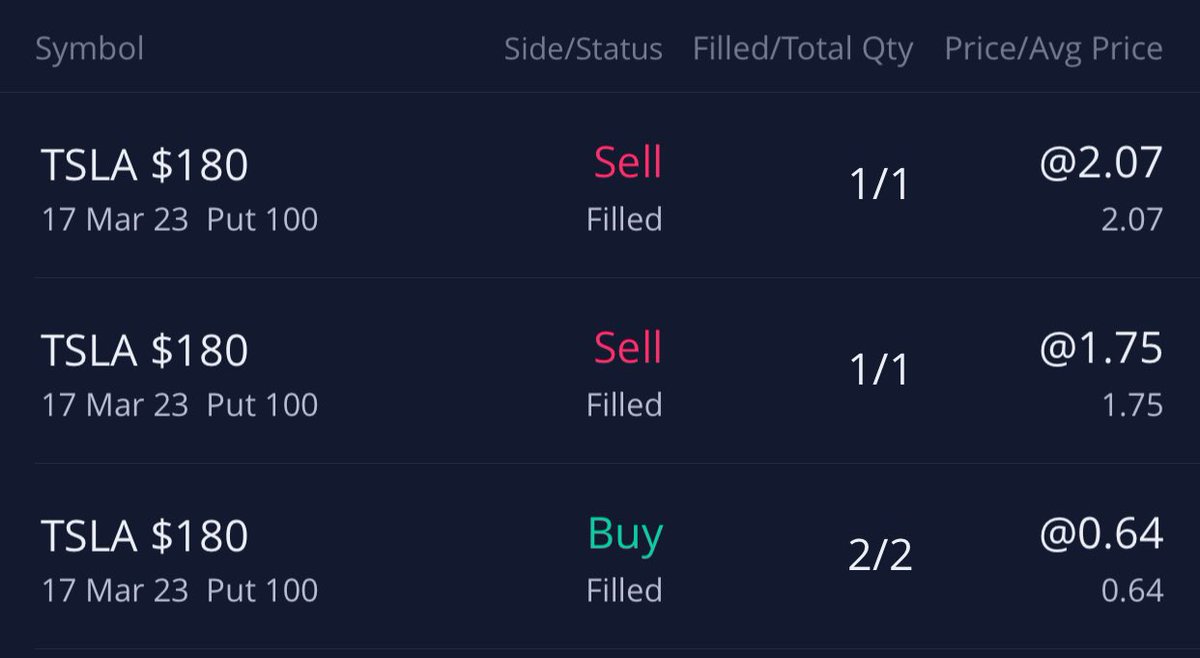Click the 0.64 average price beneath @0.64
This screenshot has width=1200, height=658.
pyautogui.click(x=1132, y=591)
